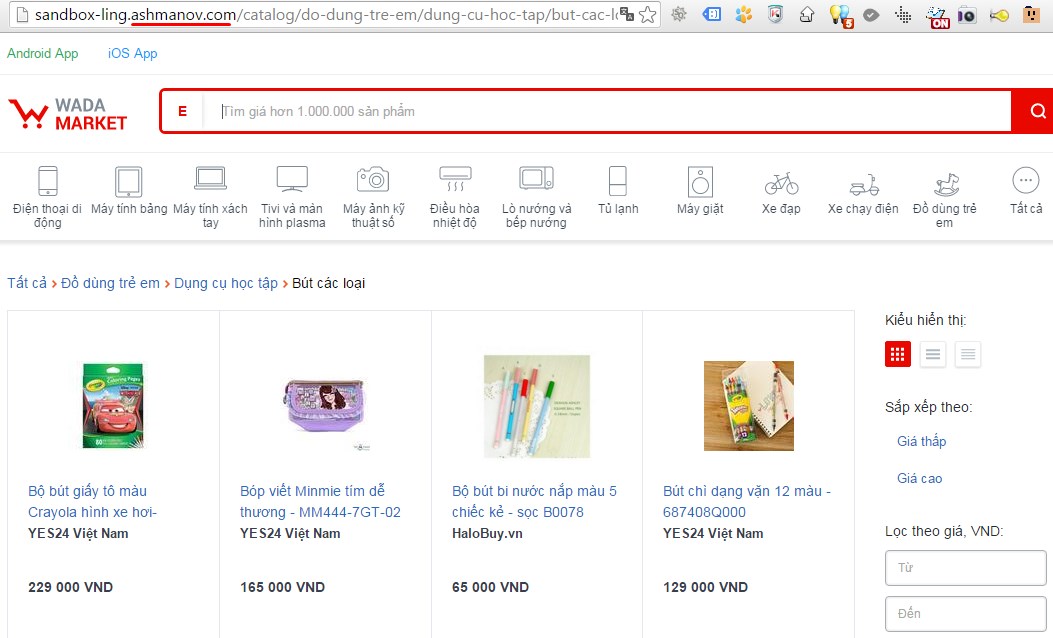
Task: Go to Dụng cụ học tập breadcrumb
Action: pos(226,283)
